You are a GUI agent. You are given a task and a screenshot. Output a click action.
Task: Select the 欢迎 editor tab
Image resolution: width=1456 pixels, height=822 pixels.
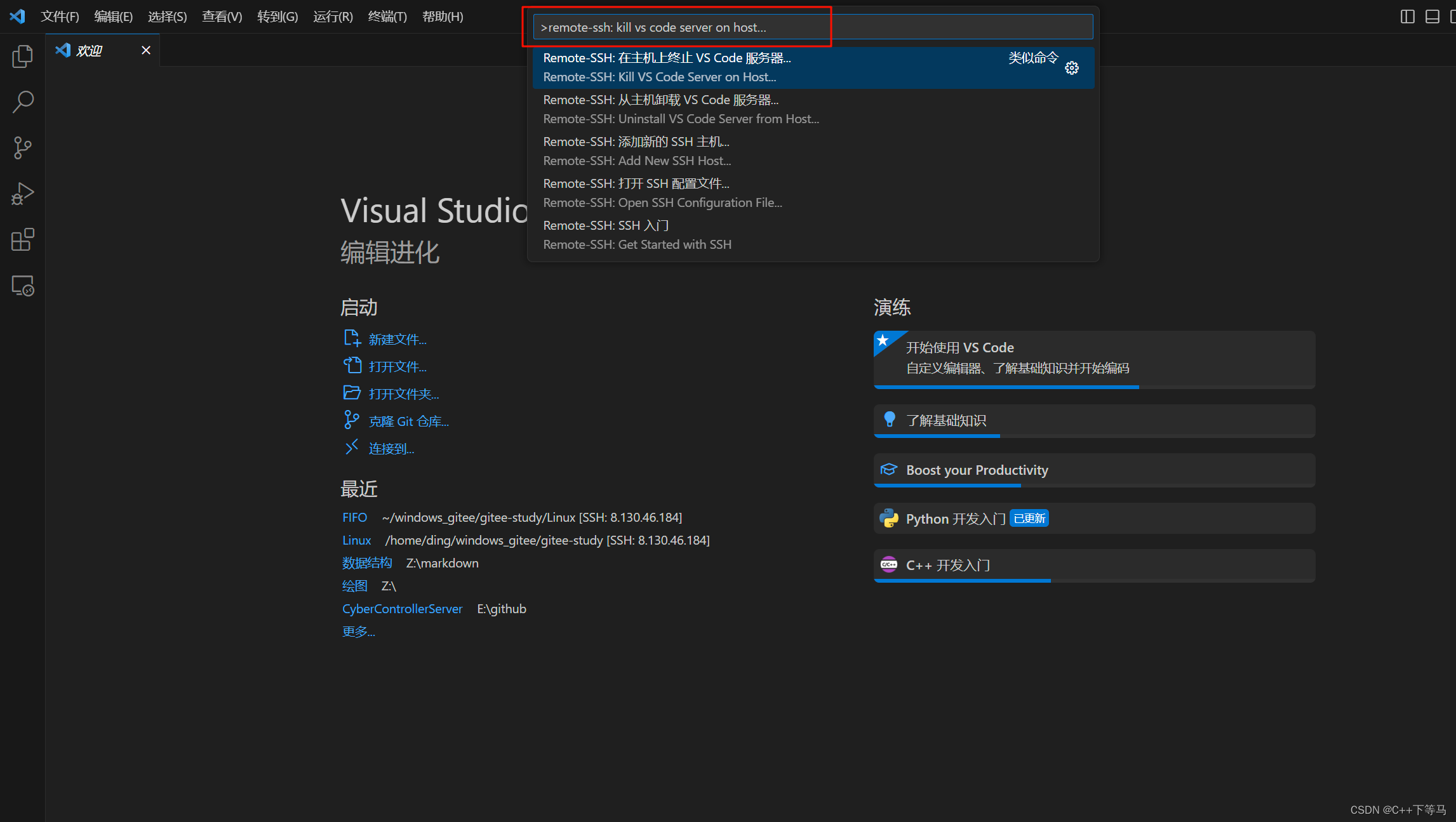102,50
